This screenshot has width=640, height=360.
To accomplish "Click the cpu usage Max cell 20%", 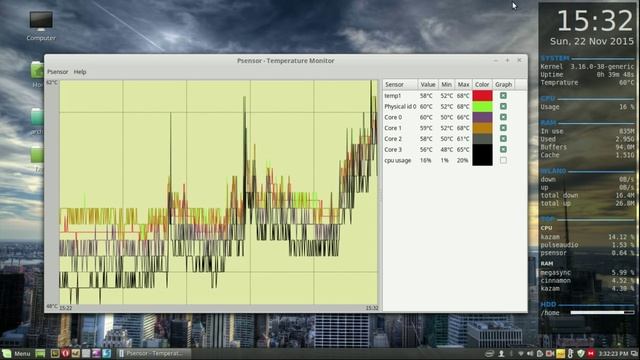I will coord(462,160).
